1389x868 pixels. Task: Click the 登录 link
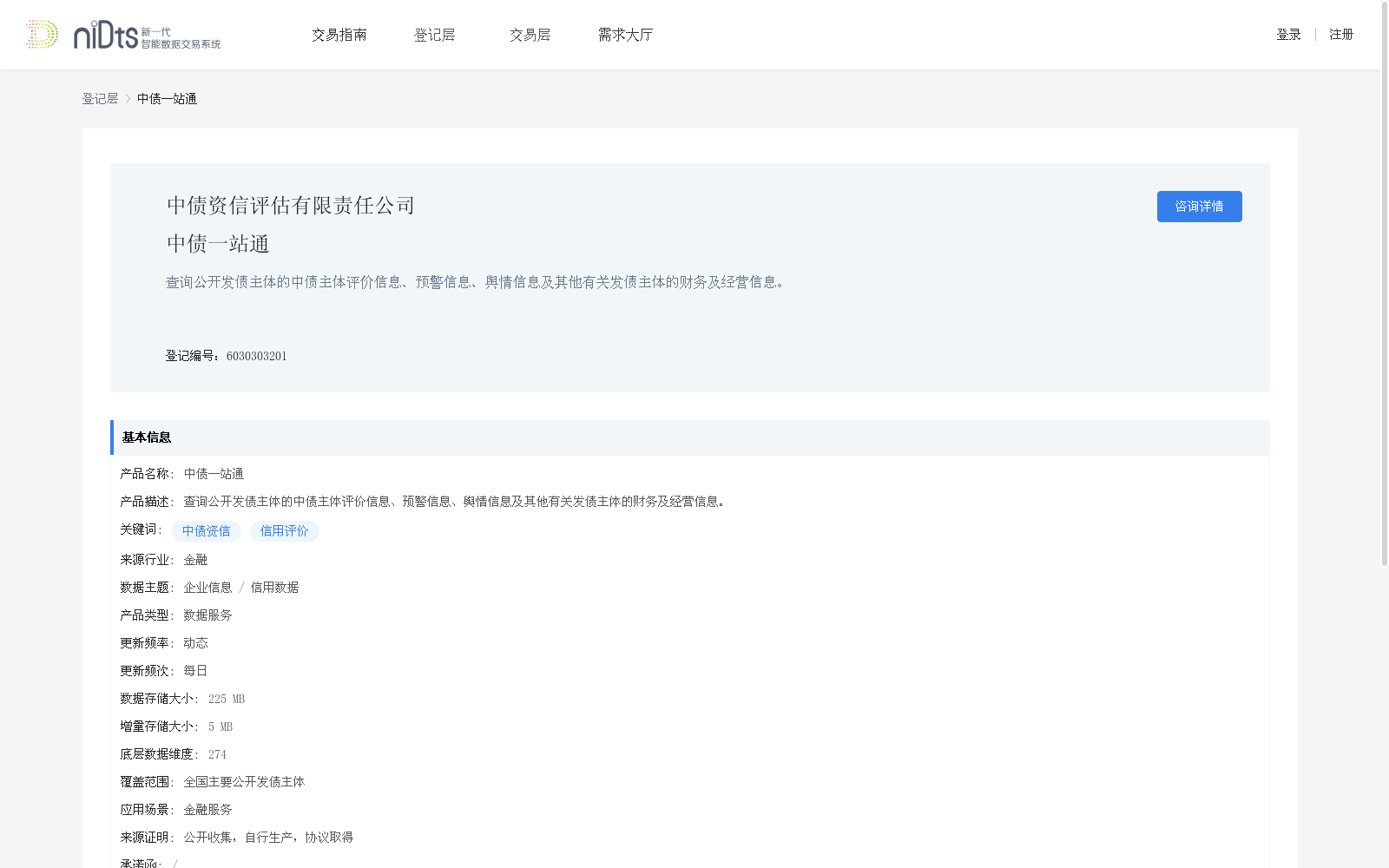click(x=1288, y=35)
